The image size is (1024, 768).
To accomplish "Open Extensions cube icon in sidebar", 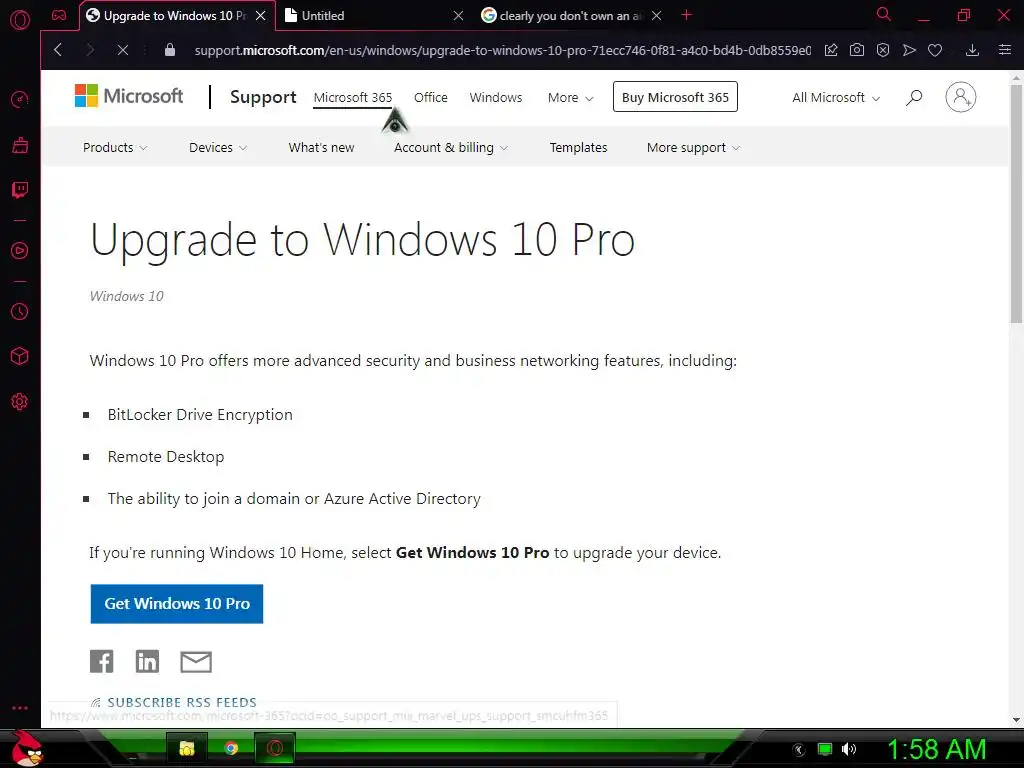I will tap(20, 356).
